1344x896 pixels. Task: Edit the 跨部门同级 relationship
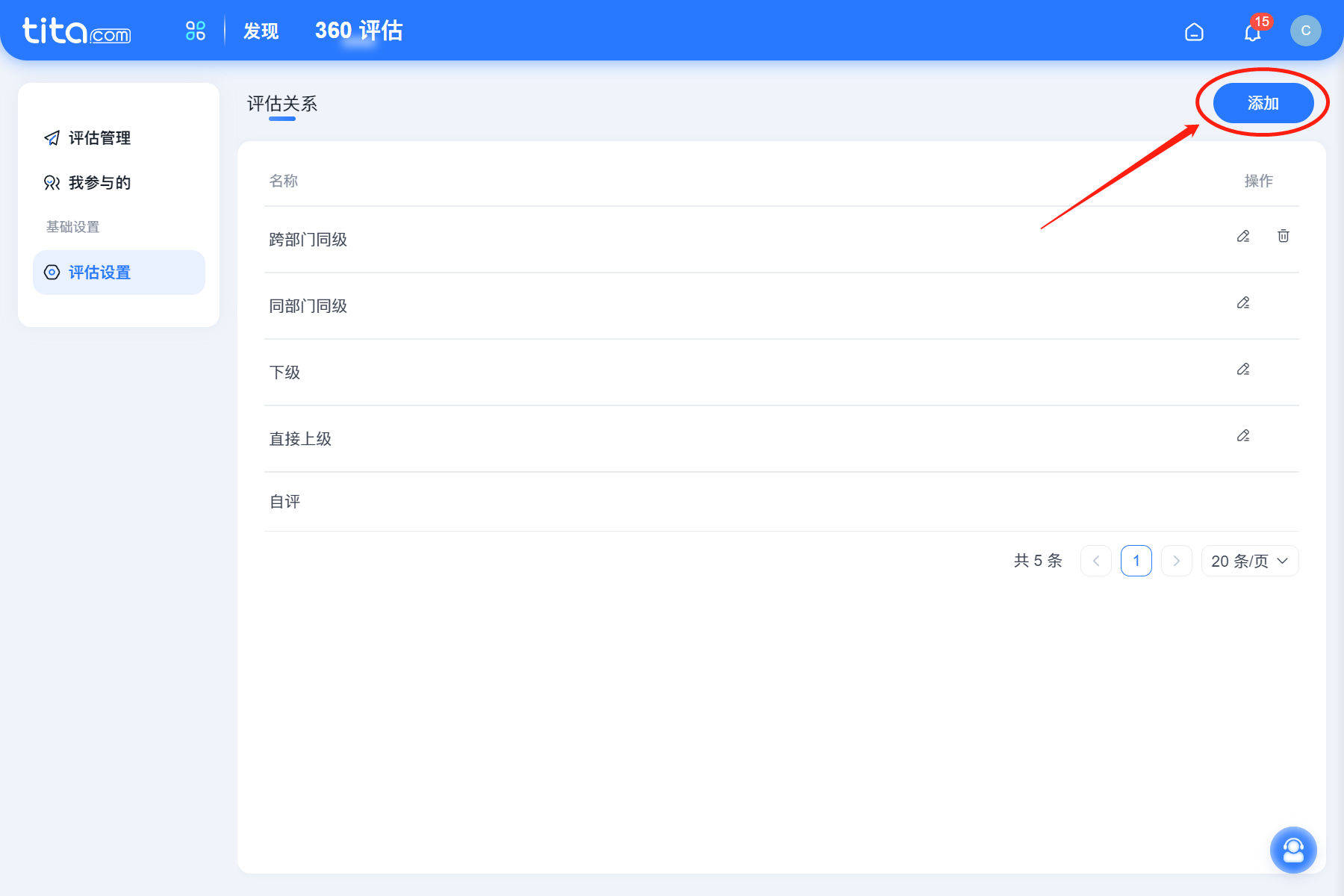click(1243, 236)
